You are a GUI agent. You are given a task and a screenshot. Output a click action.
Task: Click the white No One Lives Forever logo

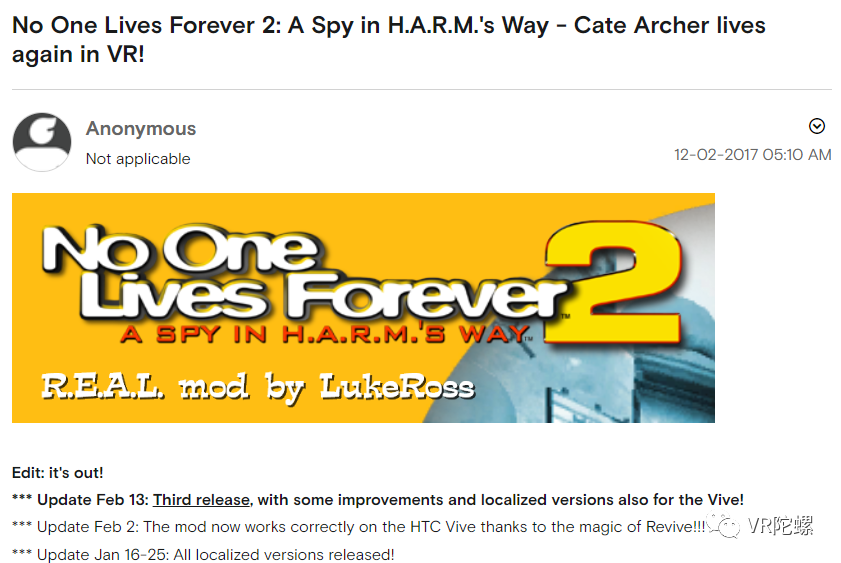coord(303,272)
